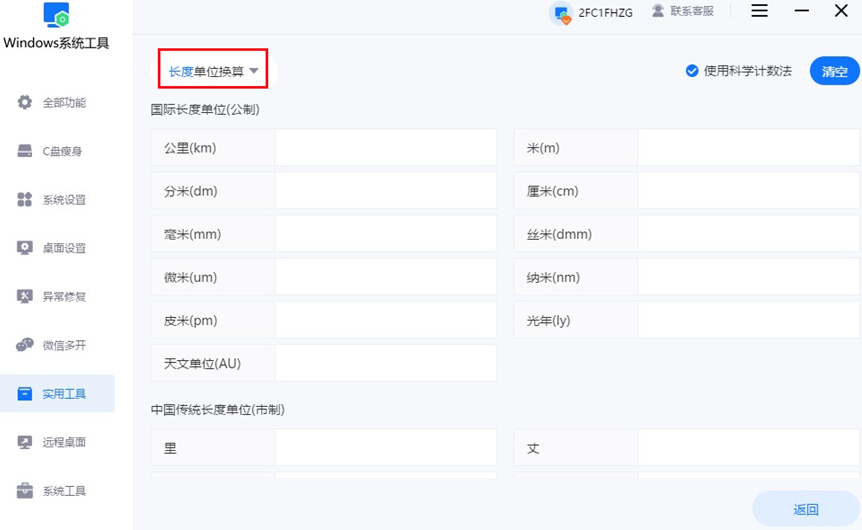Minimize the window
Image resolution: width=862 pixels, height=530 pixels.
[x=802, y=10]
